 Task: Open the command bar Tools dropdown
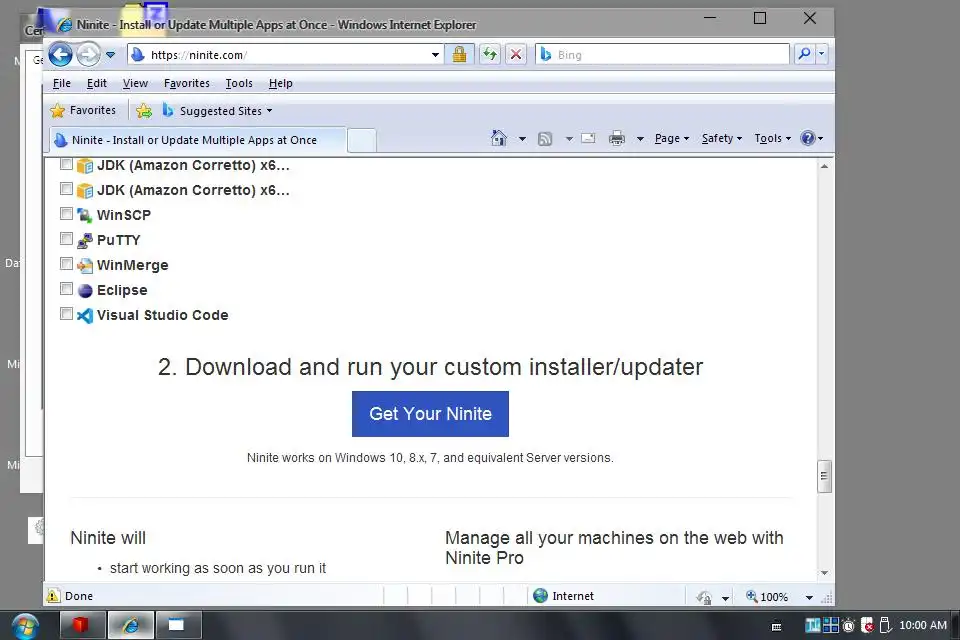pos(773,138)
